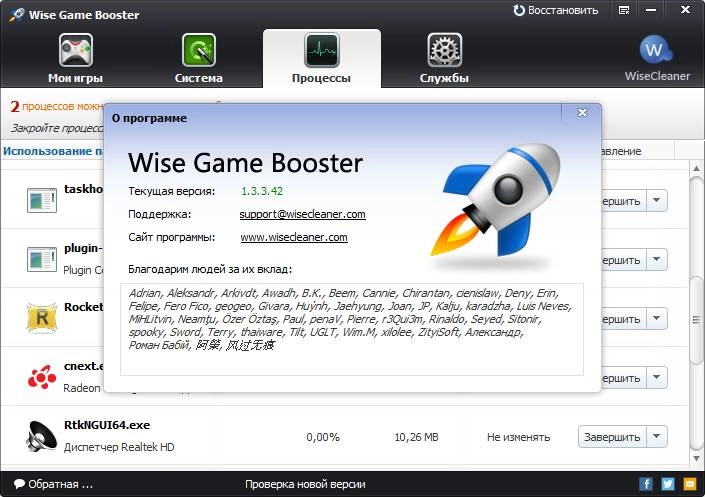The image size is (705, 497).
Task: Click the version number 1.3.3.42
Action: [x=262, y=191]
